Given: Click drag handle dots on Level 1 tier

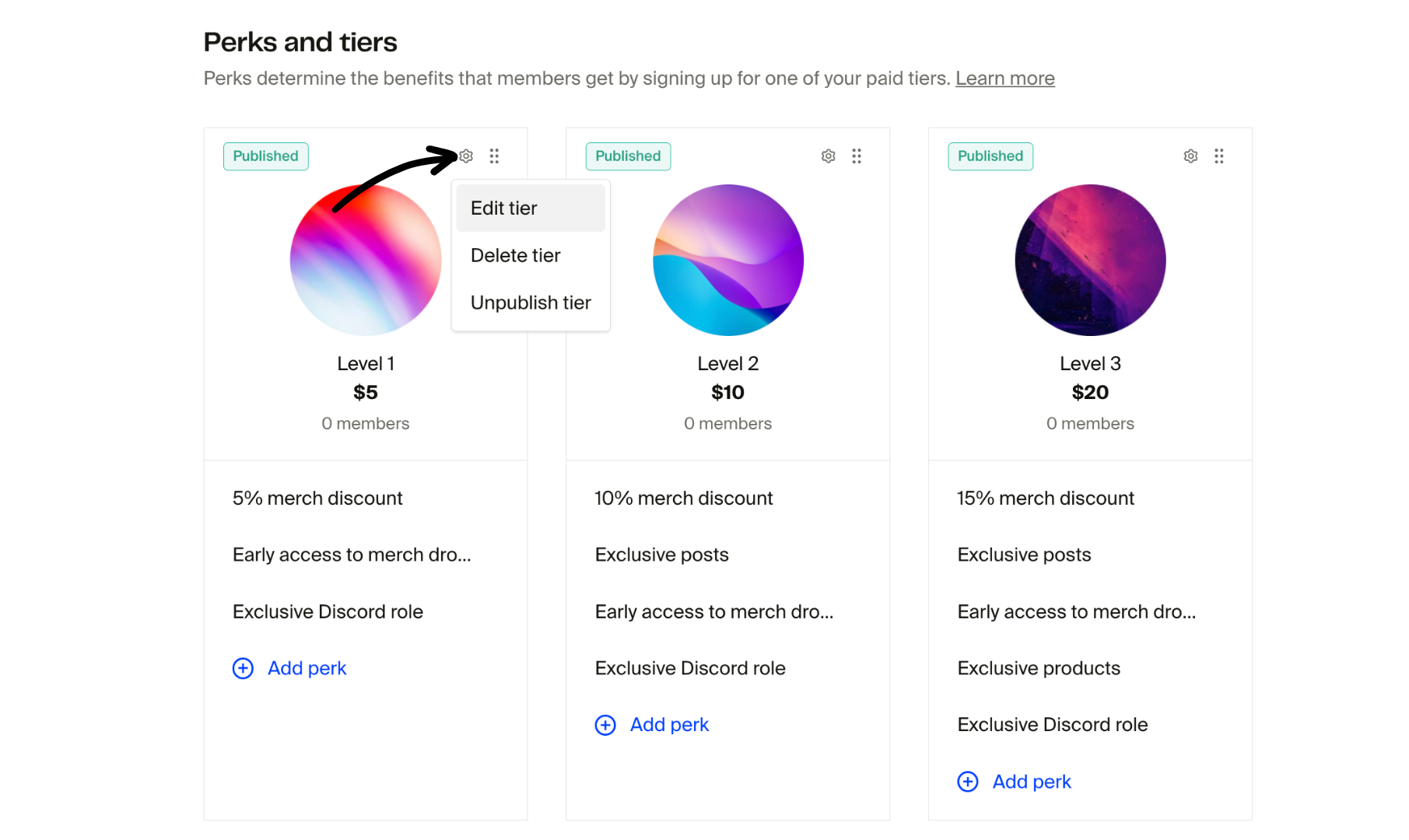Looking at the screenshot, I should 494,156.
